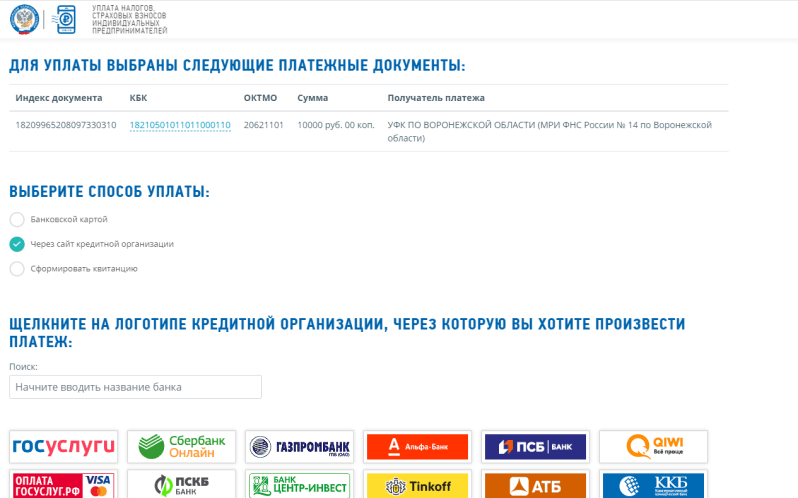
Task: Click the FNS emblem logo in header
Action: tap(24, 19)
